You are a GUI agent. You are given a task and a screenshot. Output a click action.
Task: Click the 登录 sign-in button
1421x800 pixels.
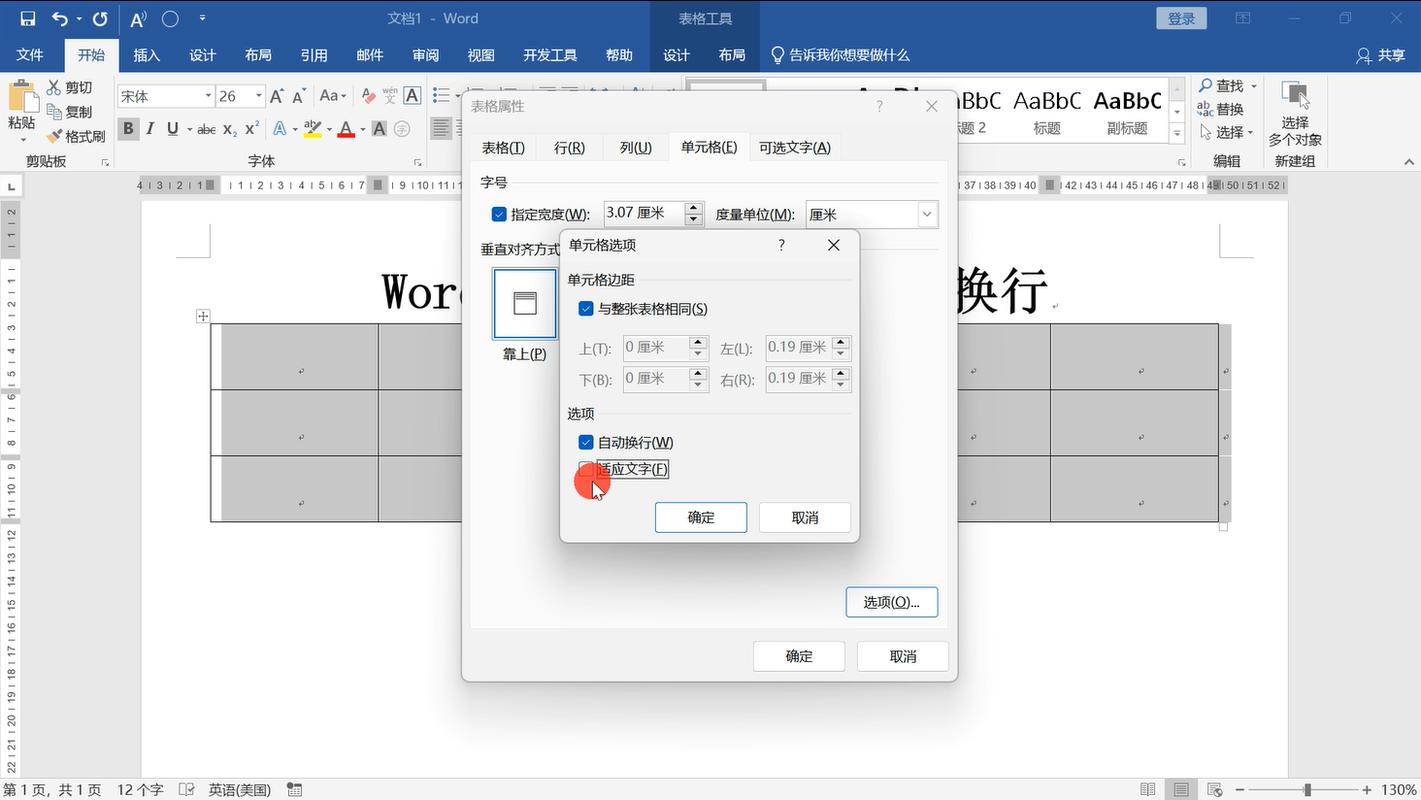click(x=1181, y=18)
